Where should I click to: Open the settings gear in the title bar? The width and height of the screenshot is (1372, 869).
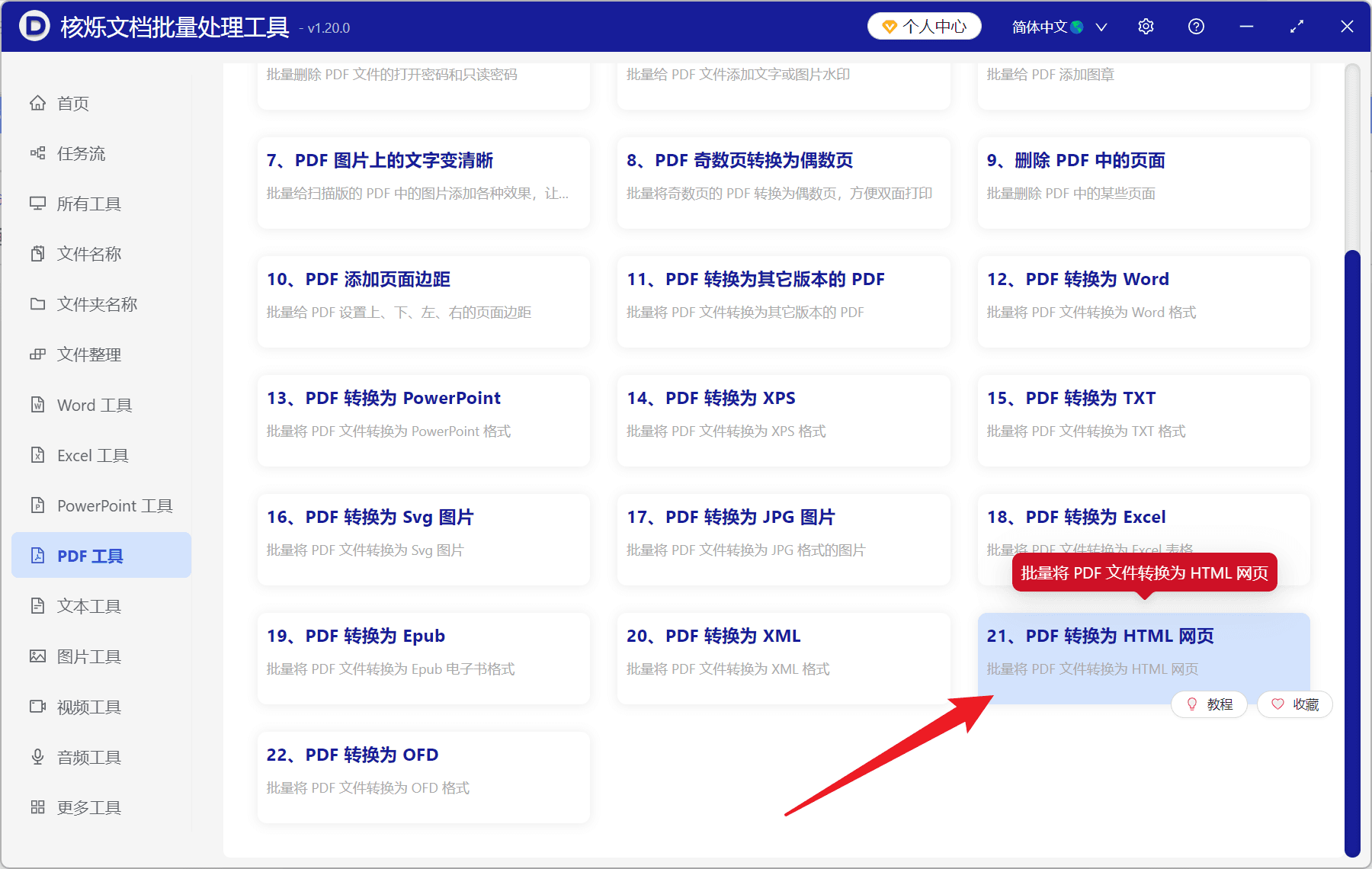click(1146, 26)
